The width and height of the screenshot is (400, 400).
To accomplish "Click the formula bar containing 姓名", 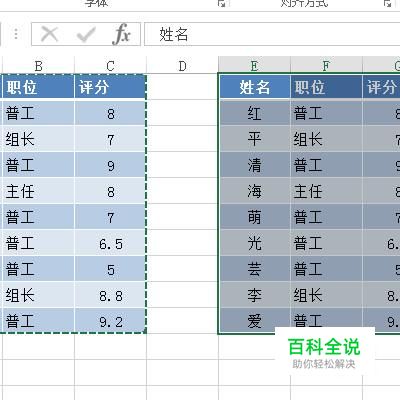I will pos(272,34).
